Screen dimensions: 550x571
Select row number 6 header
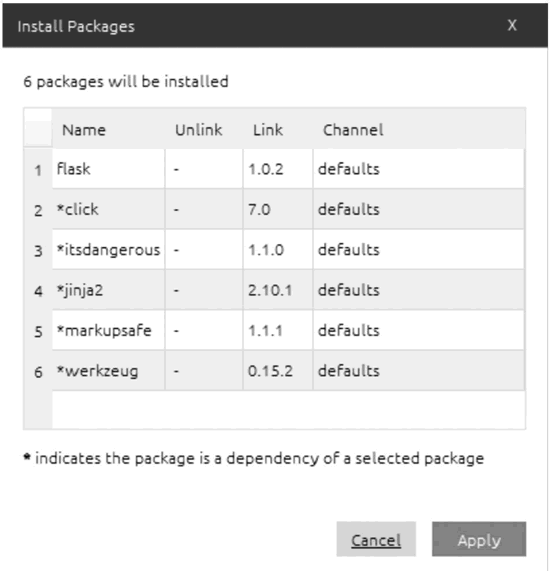(38, 372)
